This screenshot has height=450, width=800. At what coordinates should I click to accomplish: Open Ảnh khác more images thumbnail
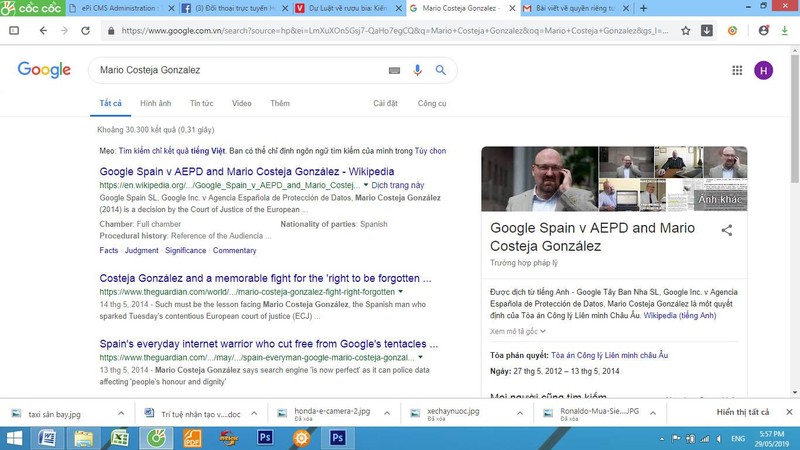(719, 199)
